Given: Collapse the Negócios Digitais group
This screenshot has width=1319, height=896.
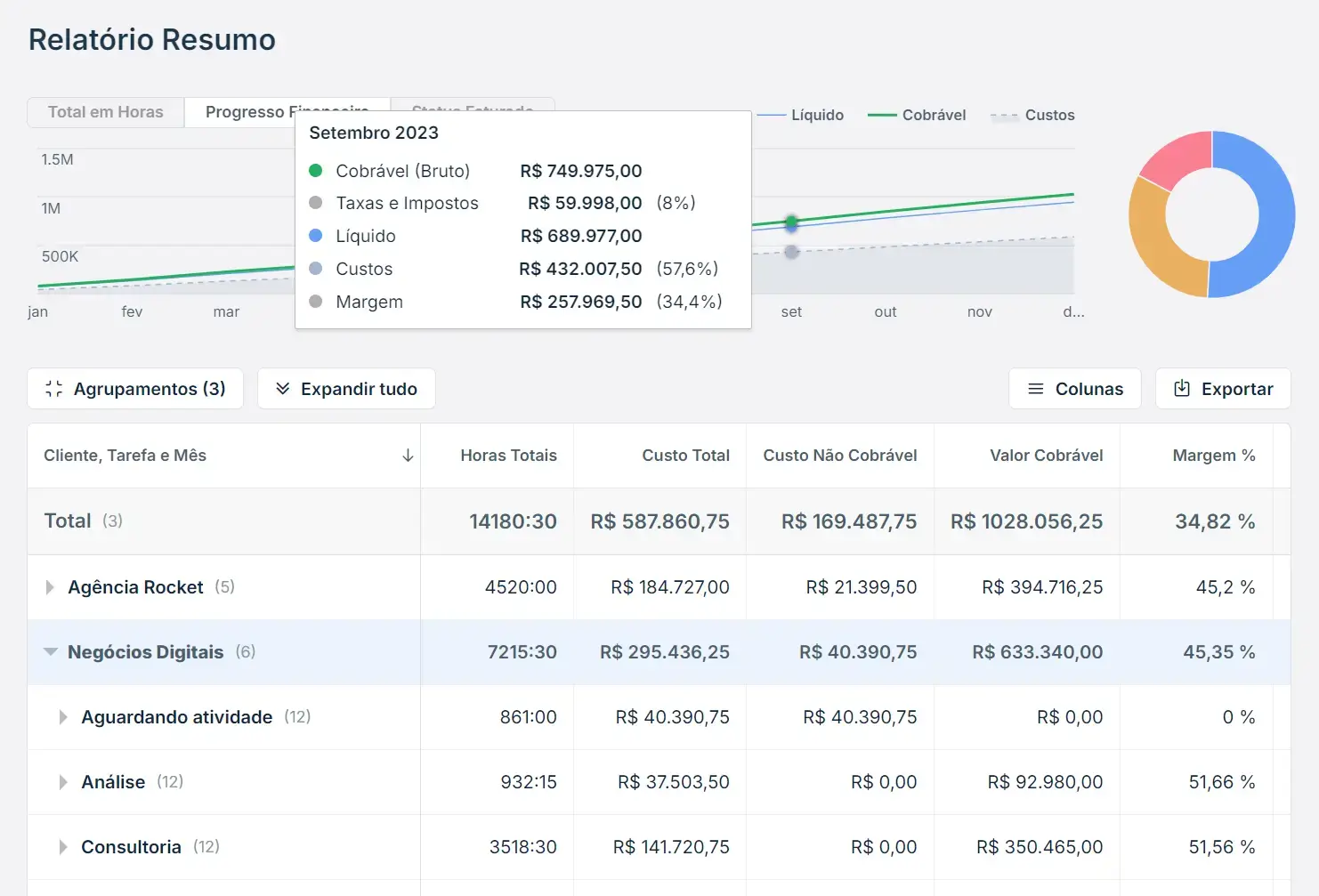Looking at the screenshot, I should click(x=50, y=652).
